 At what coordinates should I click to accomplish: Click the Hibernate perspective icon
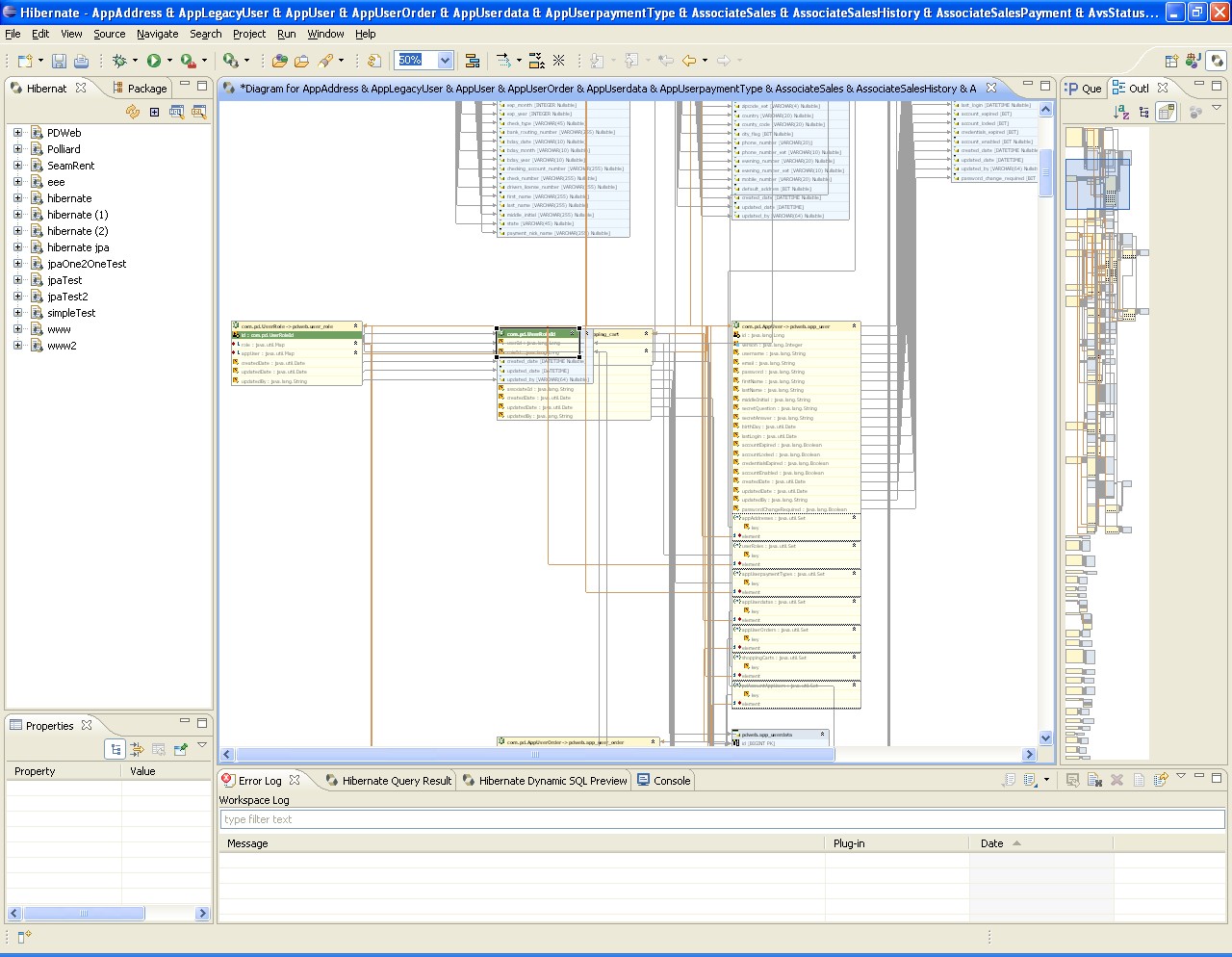point(1217,61)
